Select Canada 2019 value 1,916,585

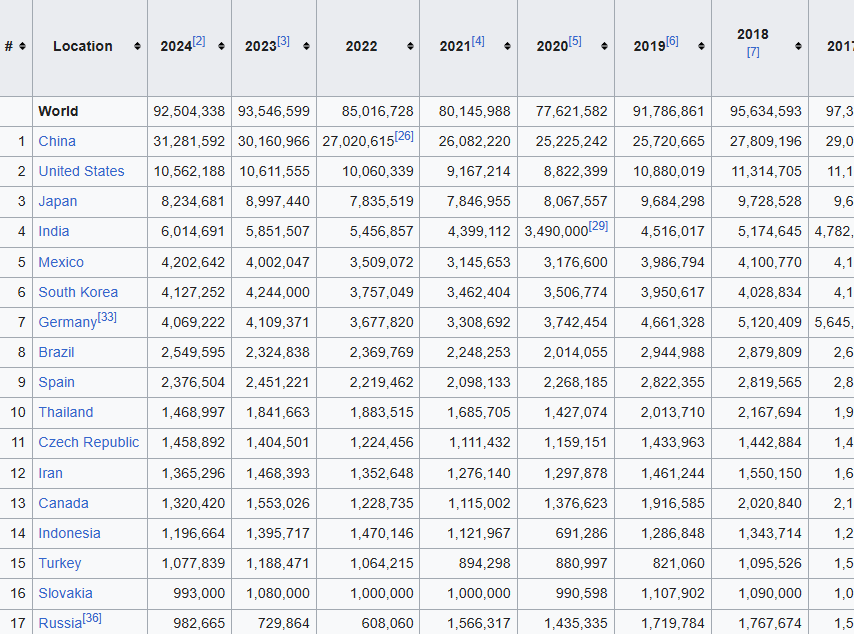point(673,503)
